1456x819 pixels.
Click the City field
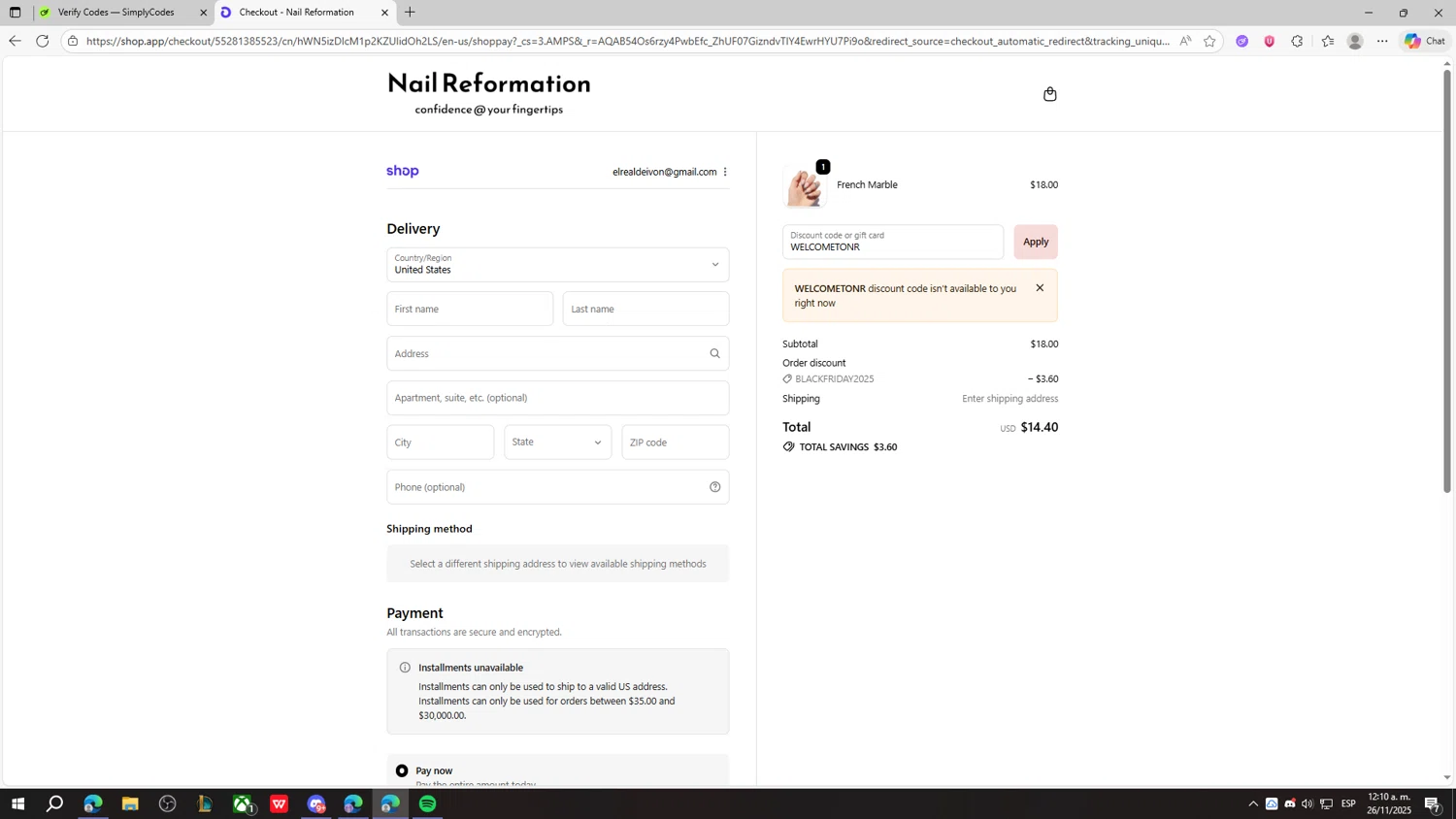click(x=440, y=442)
